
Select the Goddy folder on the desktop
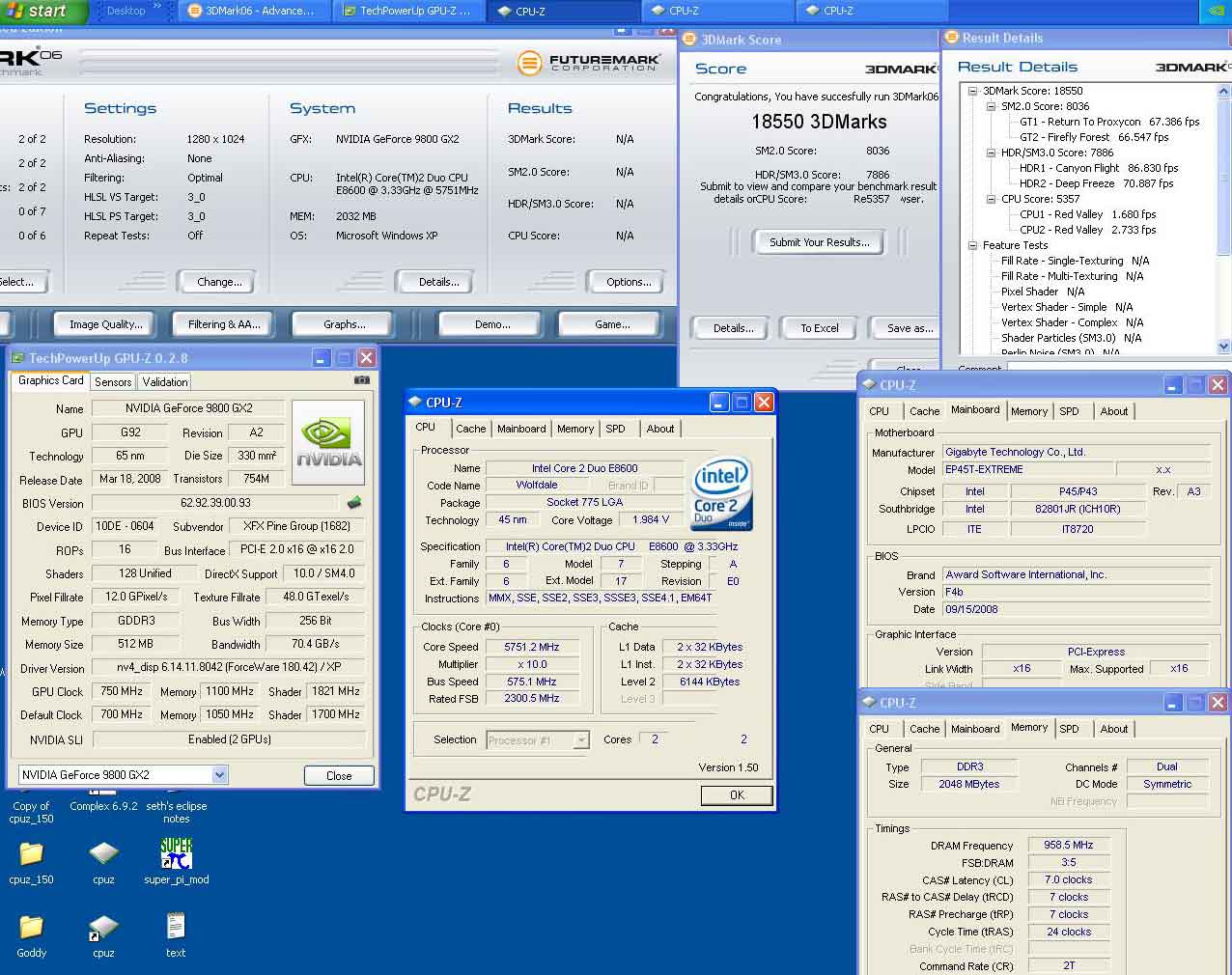(x=31, y=934)
